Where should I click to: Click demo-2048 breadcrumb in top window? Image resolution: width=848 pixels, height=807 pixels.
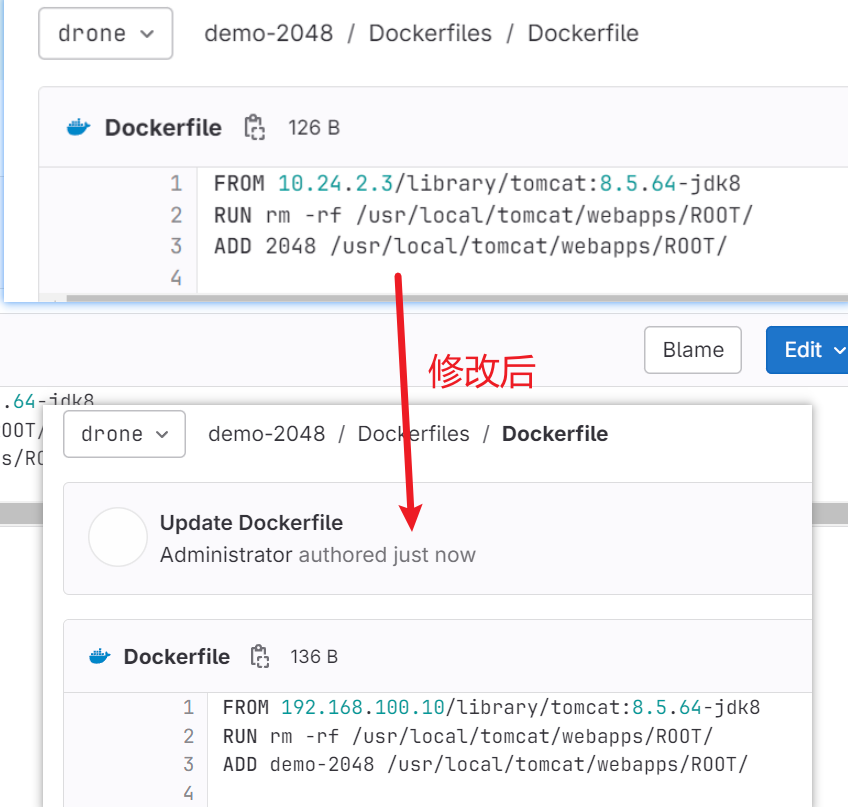[x=268, y=34]
